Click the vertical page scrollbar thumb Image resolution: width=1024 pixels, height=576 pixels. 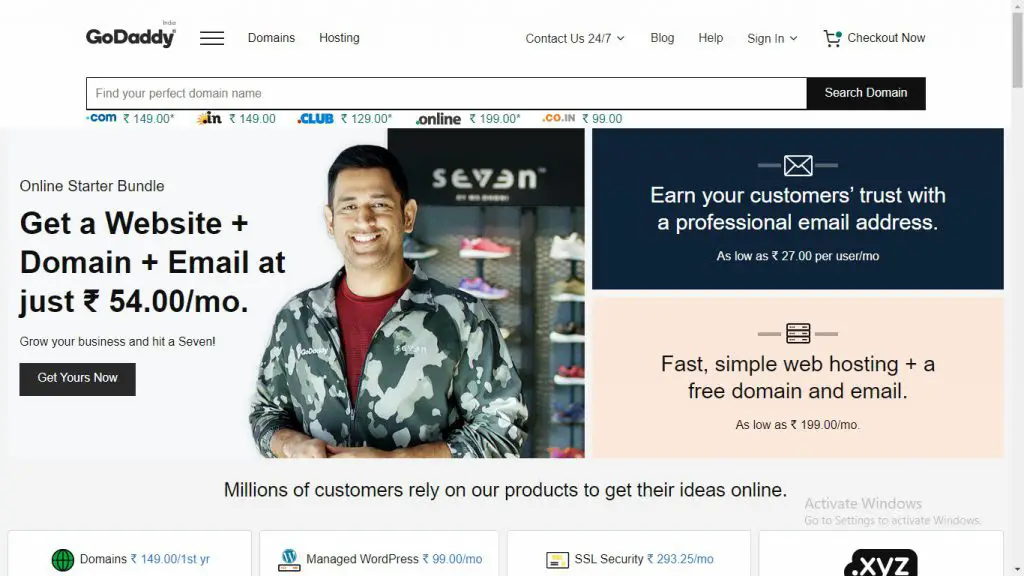[x=1017, y=49]
